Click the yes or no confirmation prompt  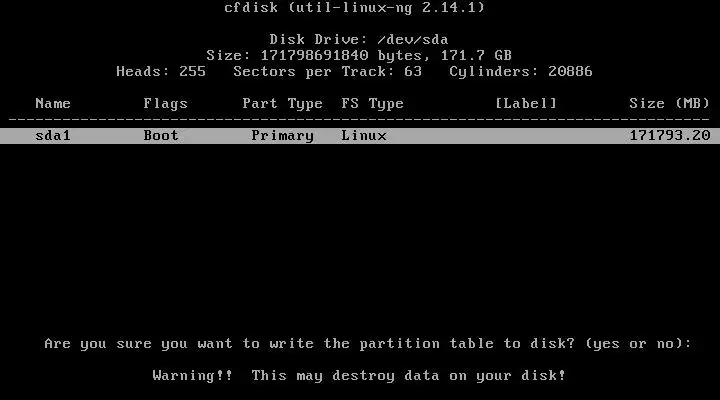368,344
